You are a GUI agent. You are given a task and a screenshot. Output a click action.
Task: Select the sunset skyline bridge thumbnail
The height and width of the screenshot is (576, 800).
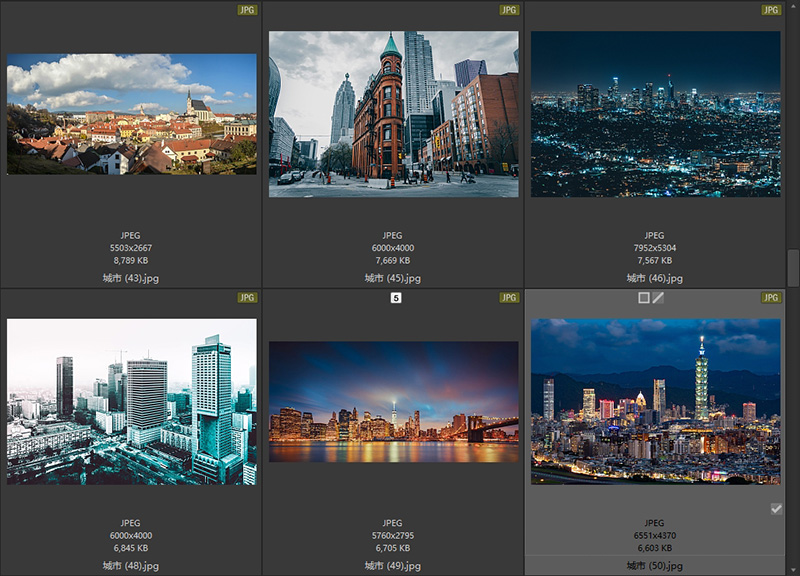pos(393,402)
